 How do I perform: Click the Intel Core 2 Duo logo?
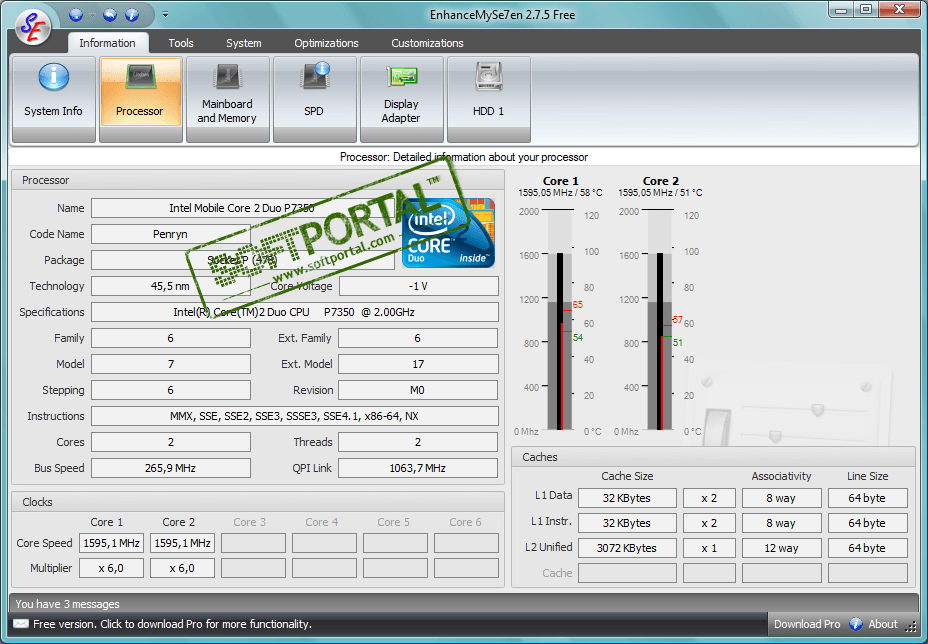click(448, 233)
